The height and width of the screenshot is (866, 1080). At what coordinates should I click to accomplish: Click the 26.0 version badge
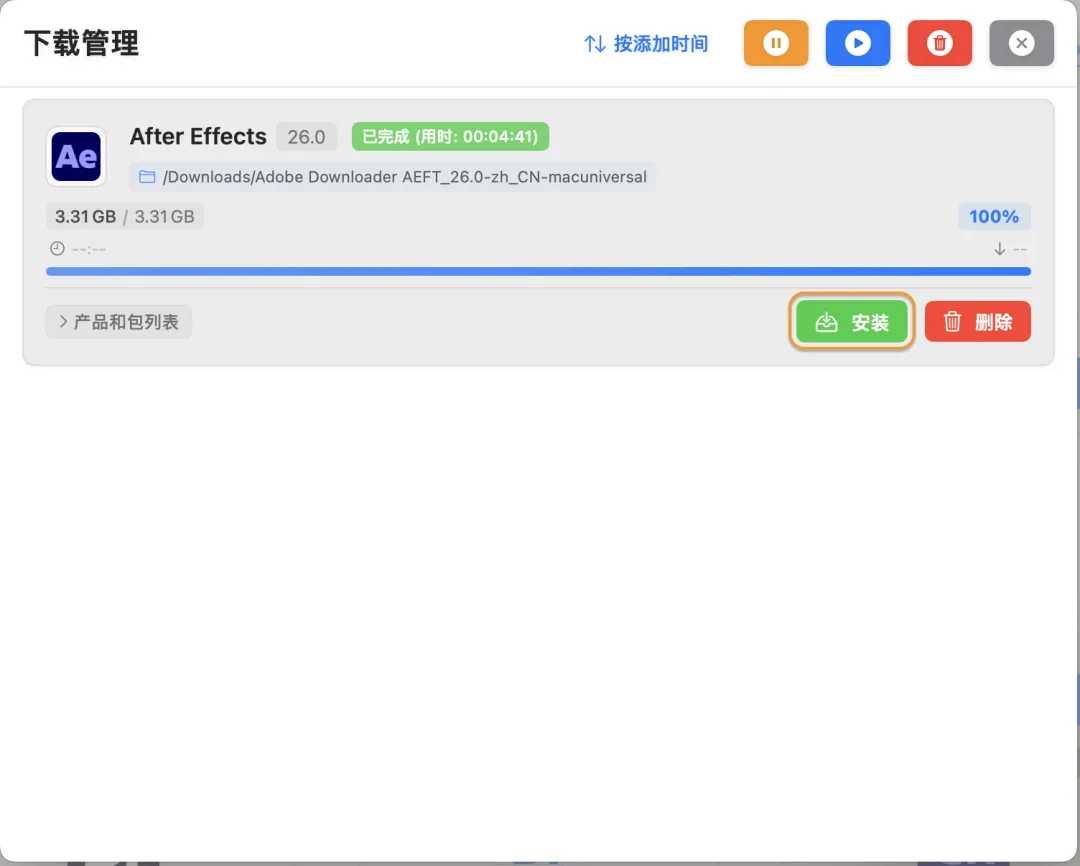coord(307,136)
